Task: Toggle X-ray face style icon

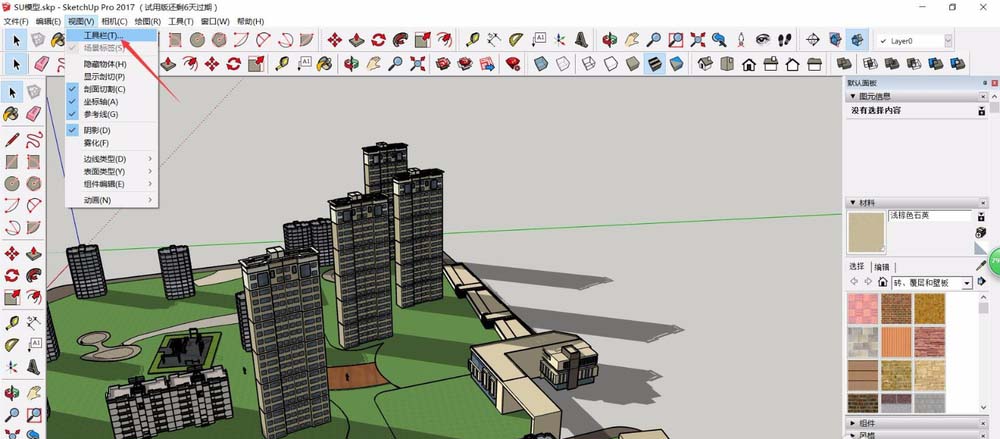Action: (x=541, y=64)
